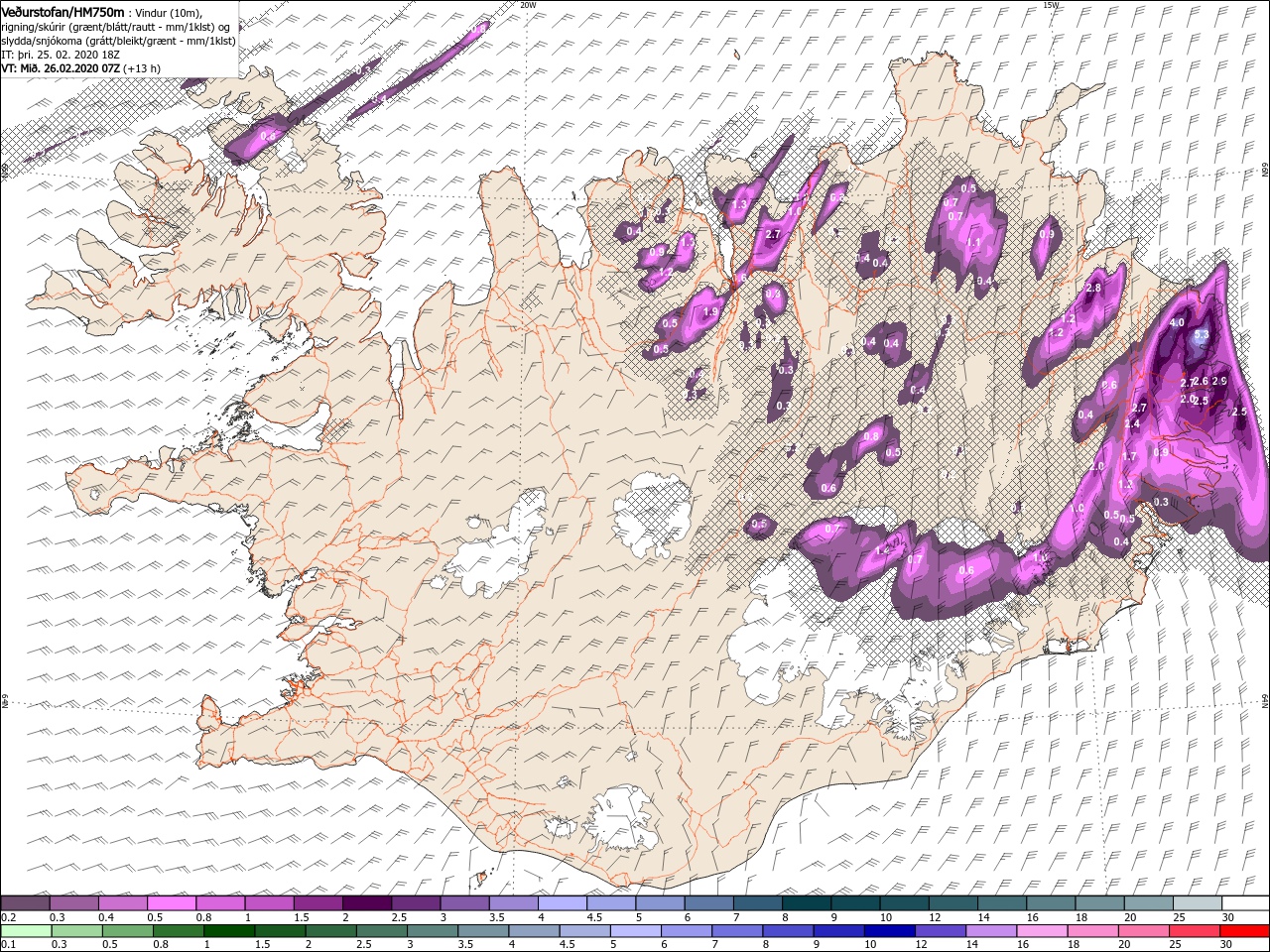Click purple-row swatch between 3 and 3.5
Image resolution: width=1270 pixels, height=952 pixels.
click(463, 903)
